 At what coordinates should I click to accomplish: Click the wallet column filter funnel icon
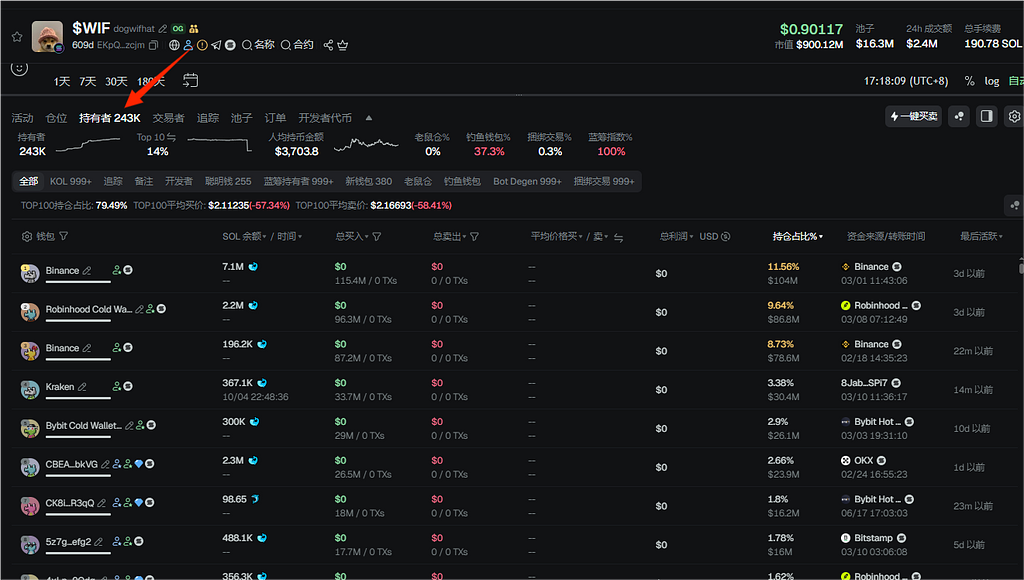click(x=64, y=237)
